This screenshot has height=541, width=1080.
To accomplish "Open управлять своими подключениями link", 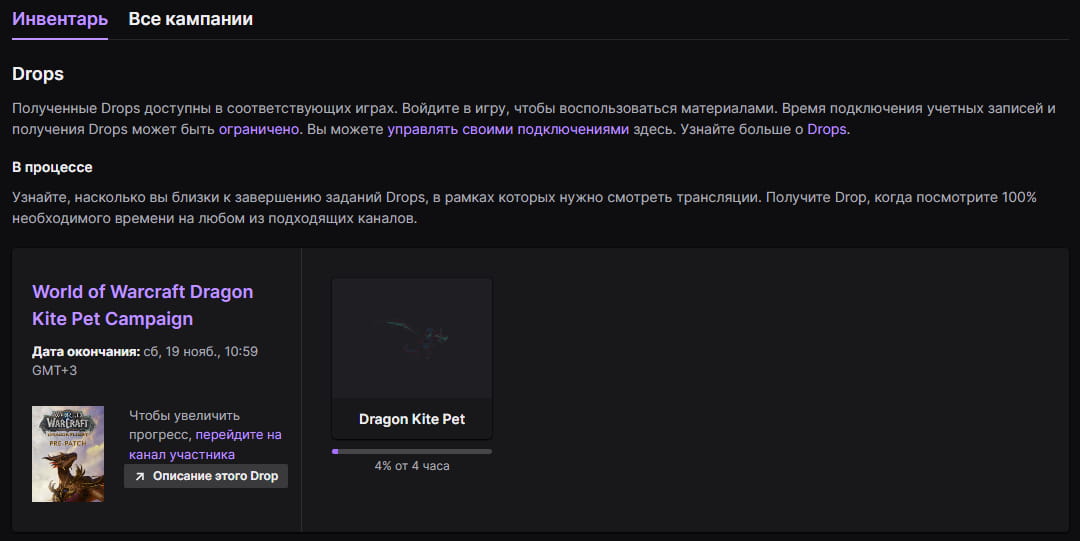I will pyautogui.click(x=508, y=129).
